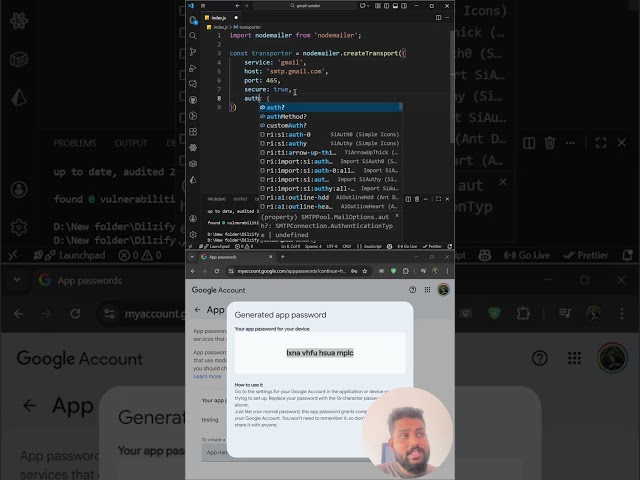This screenshot has height=480, width=640.
Task: Open the Remote Explorer activity icon
Action: (193, 84)
